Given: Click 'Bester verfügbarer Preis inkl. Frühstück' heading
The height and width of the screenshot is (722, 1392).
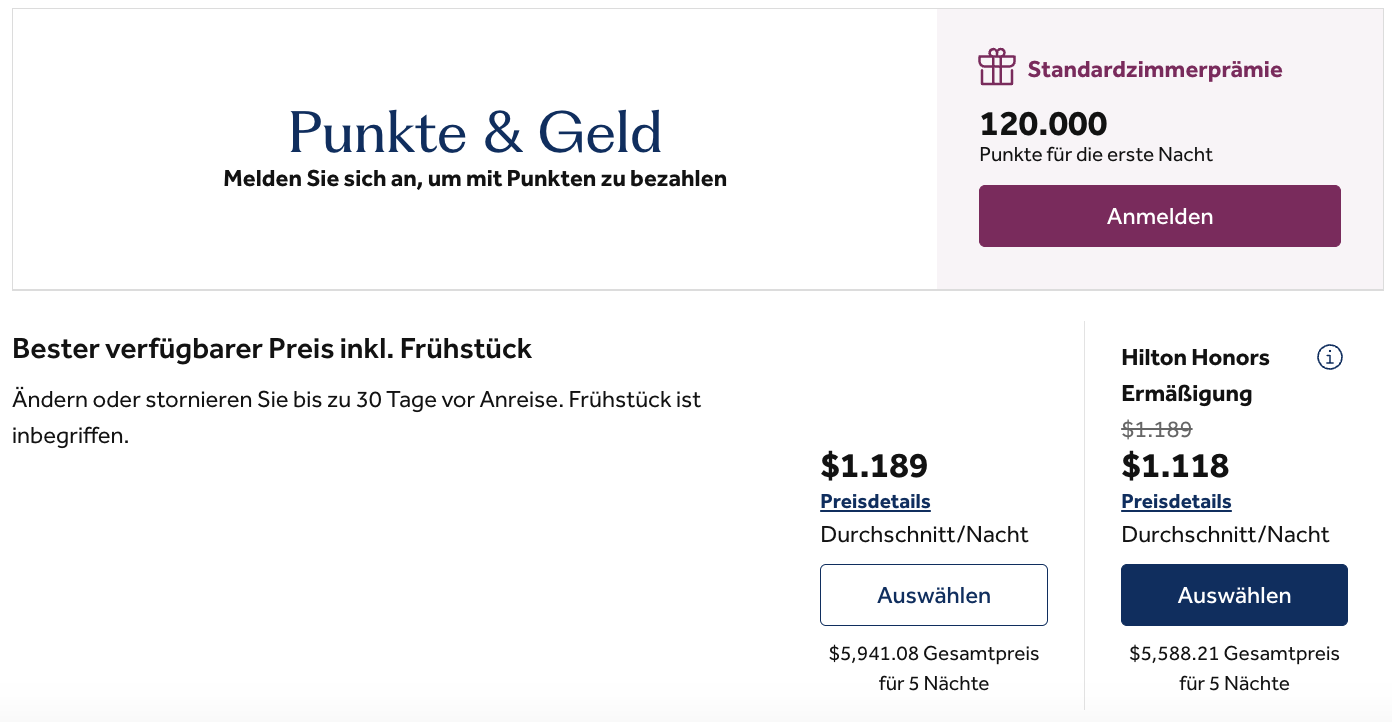Looking at the screenshot, I should [272, 349].
